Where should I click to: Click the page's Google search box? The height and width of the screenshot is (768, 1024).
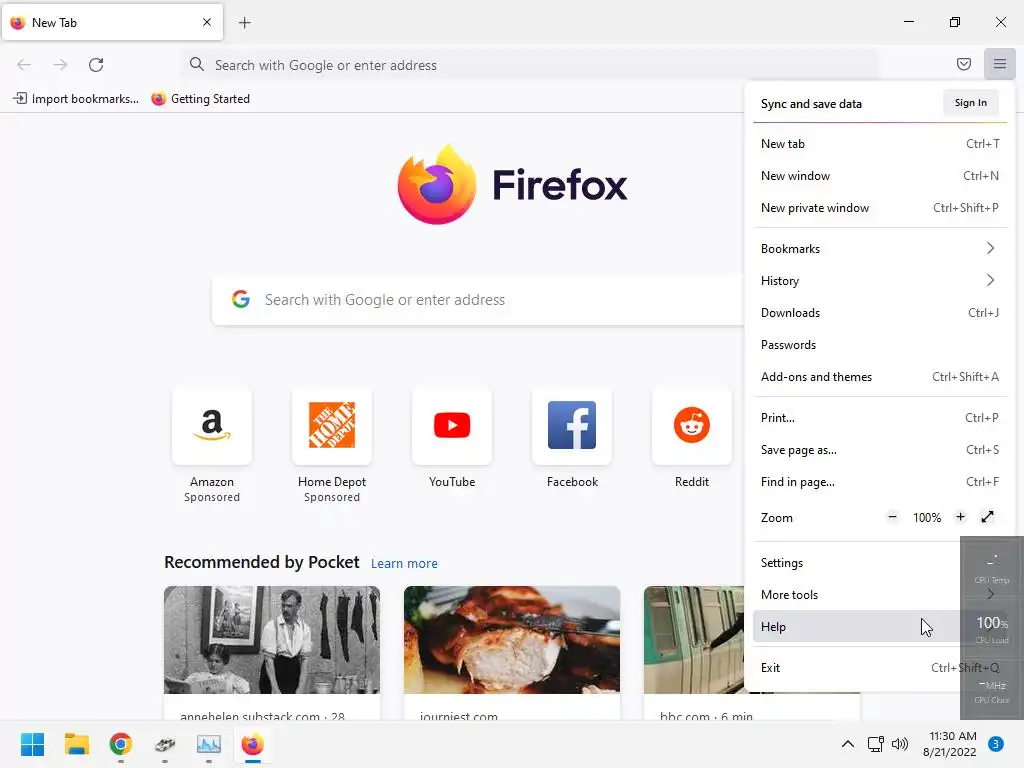tap(478, 300)
